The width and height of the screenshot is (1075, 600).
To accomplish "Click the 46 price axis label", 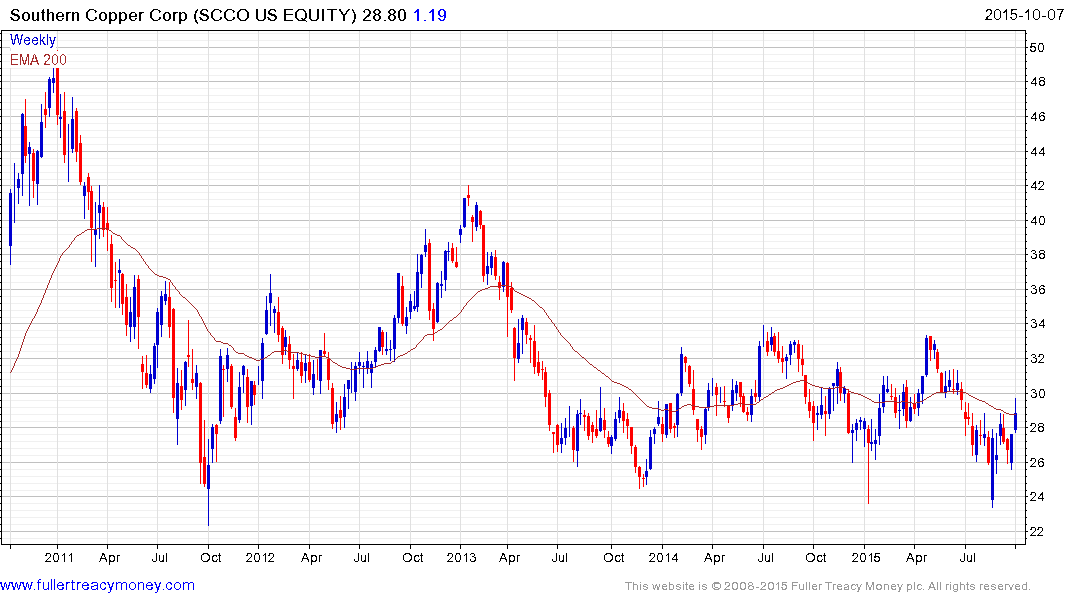I will [x=1037, y=117].
